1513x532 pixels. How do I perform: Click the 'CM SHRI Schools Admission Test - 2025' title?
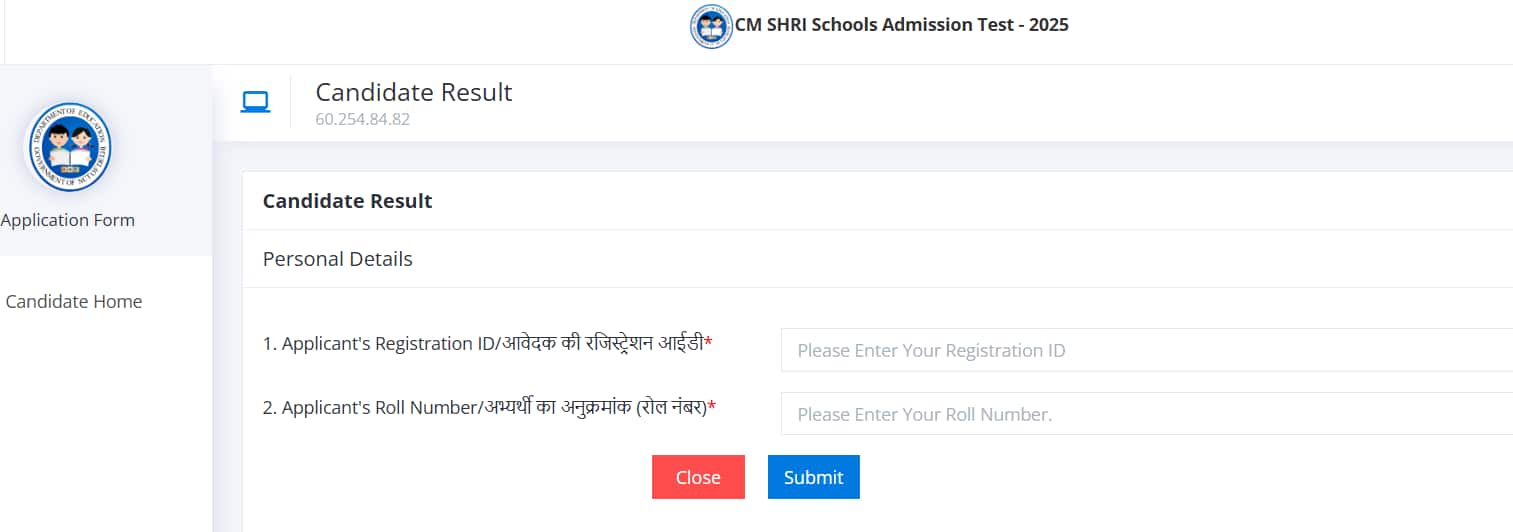click(x=902, y=25)
